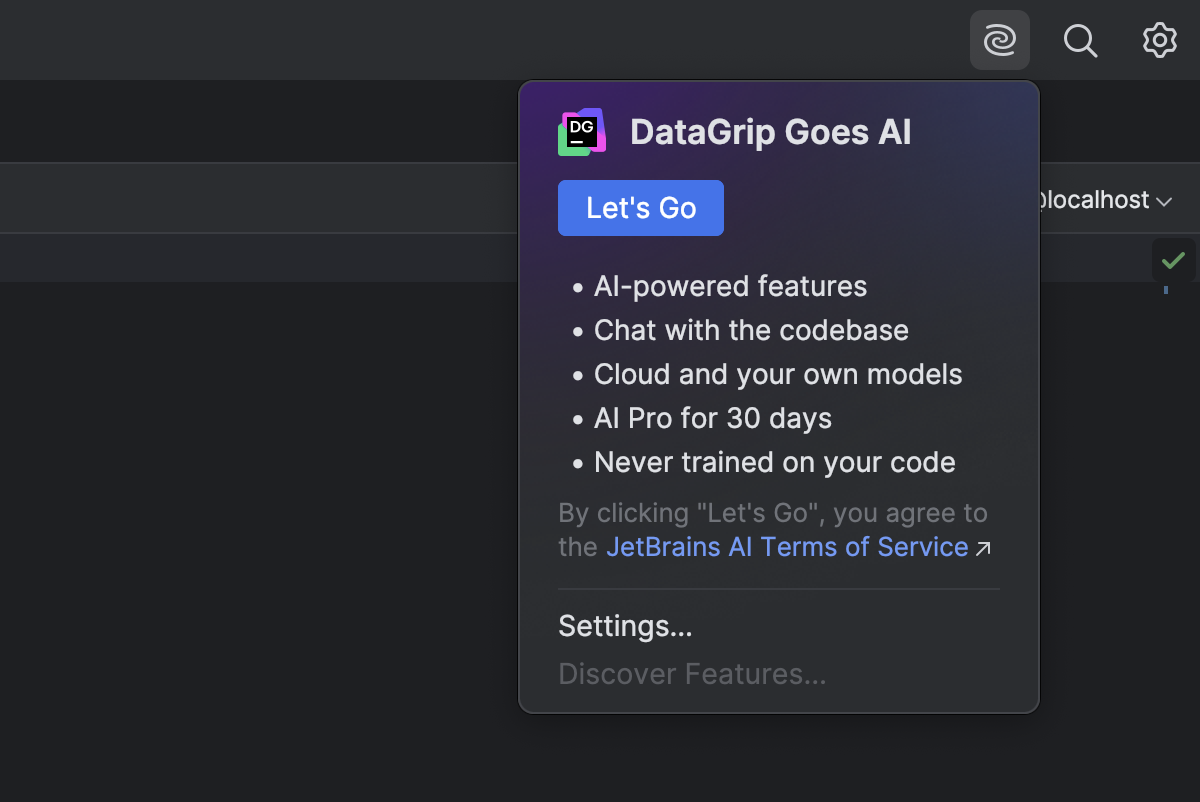Click the Chat with the codebase bullet
Image resolution: width=1200 pixels, height=802 pixels.
[x=751, y=330]
